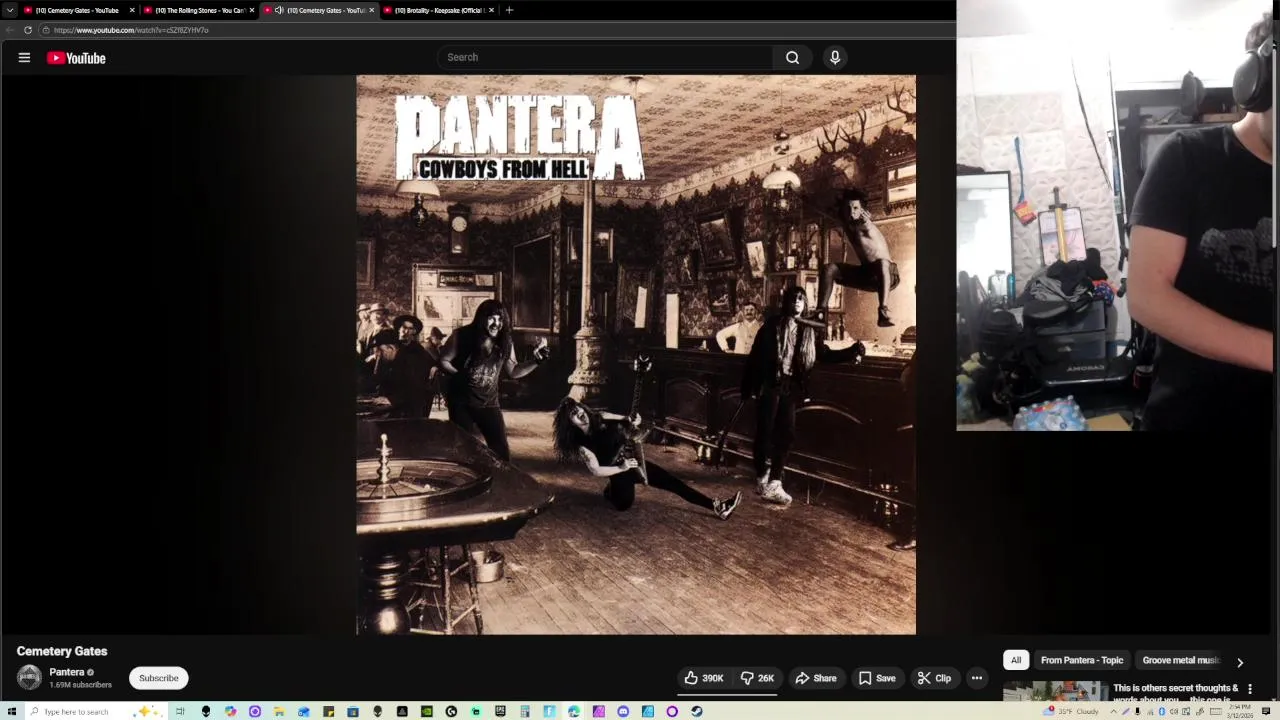The width and height of the screenshot is (1280, 720).
Task: Open the Windows Start menu
Action: (11, 711)
